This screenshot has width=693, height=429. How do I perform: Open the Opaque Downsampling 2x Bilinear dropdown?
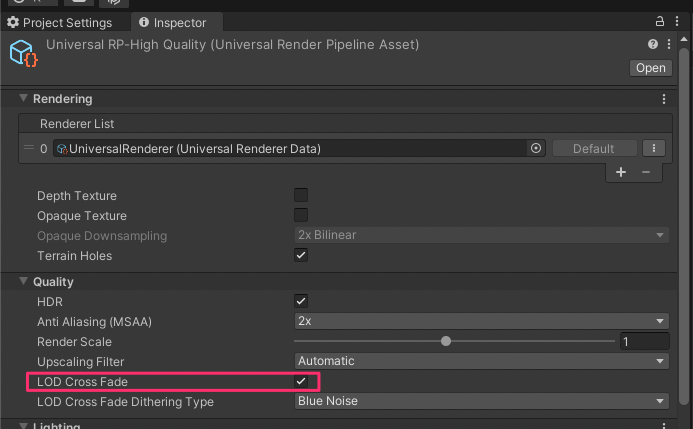pyautogui.click(x=481, y=235)
